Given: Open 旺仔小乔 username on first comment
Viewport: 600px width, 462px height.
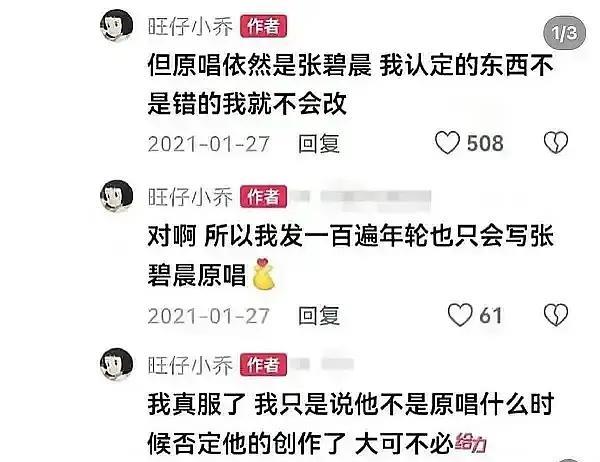Looking at the screenshot, I should tap(190, 26).
